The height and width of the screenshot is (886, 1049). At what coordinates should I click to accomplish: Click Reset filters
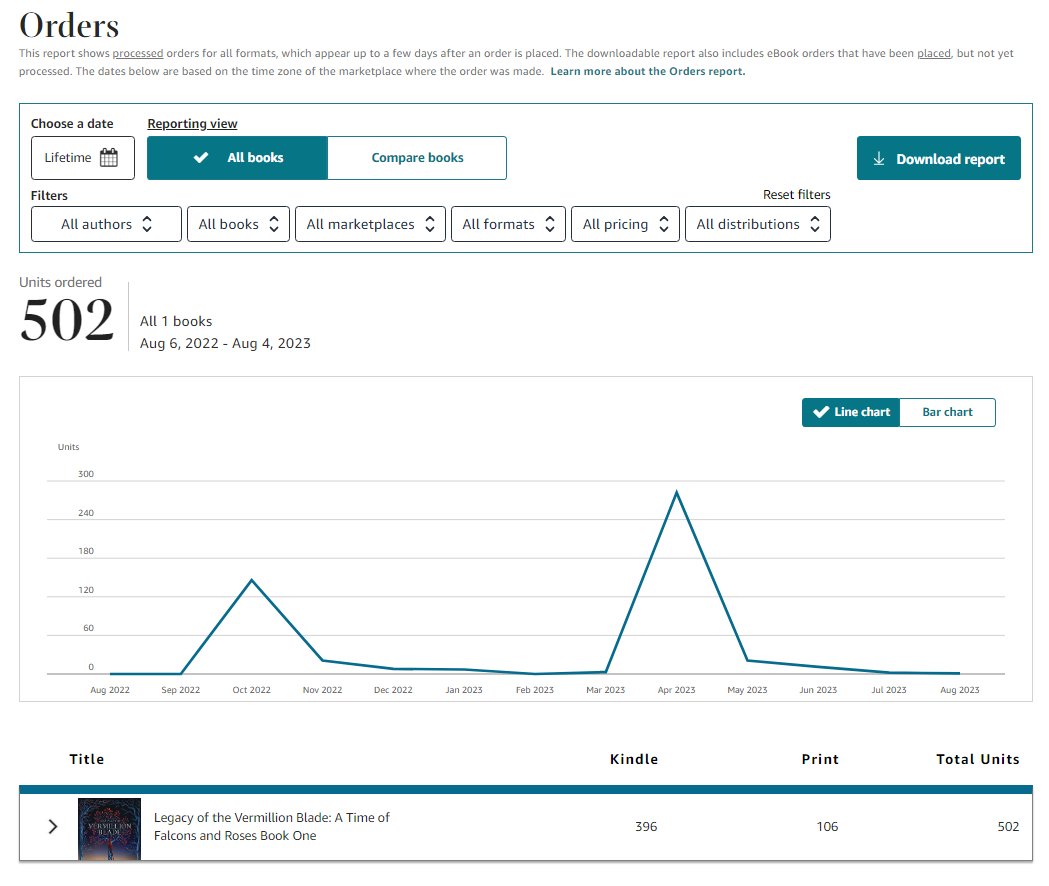[797, 195]
